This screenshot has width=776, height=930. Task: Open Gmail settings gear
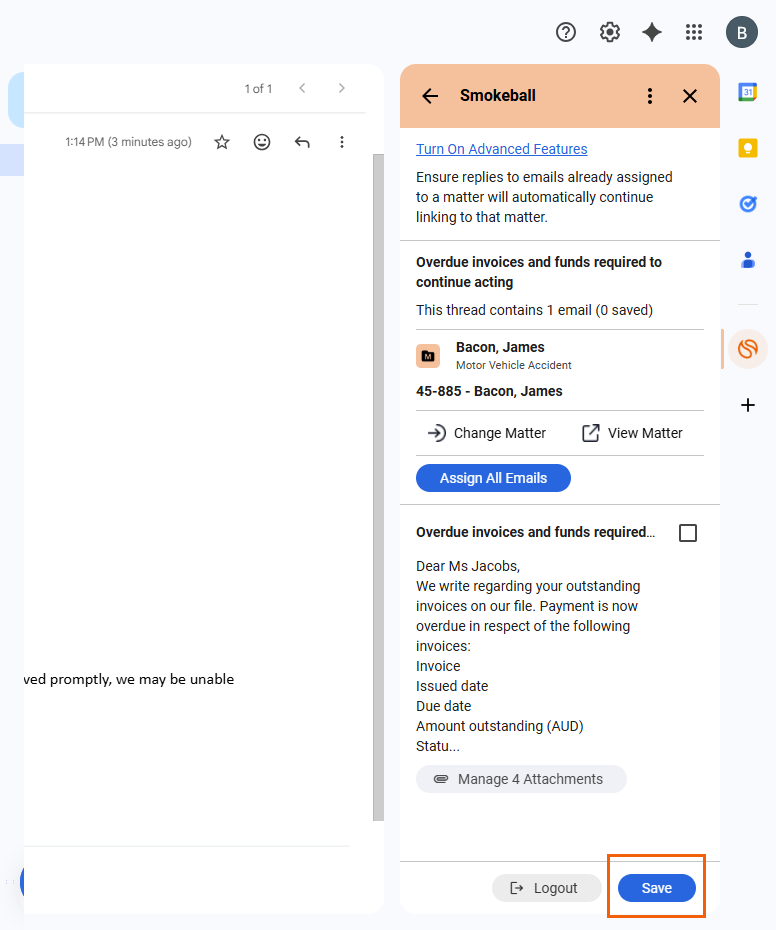[610, 32]
